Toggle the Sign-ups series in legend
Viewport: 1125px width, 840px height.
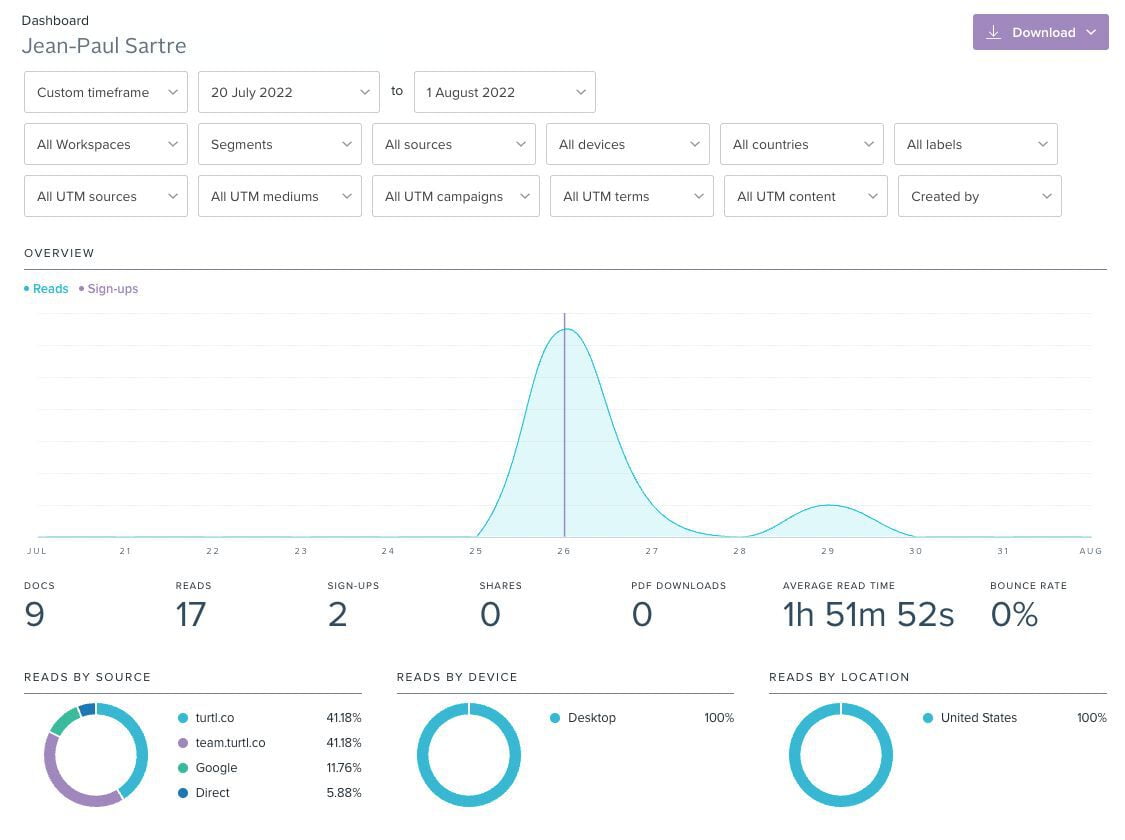[109, 289]
